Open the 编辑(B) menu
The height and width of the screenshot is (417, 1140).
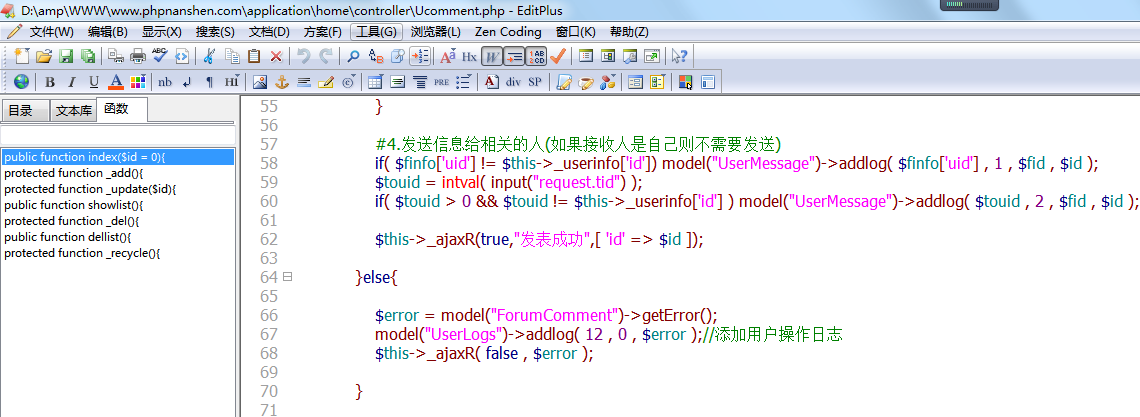[x=108, y=32]
